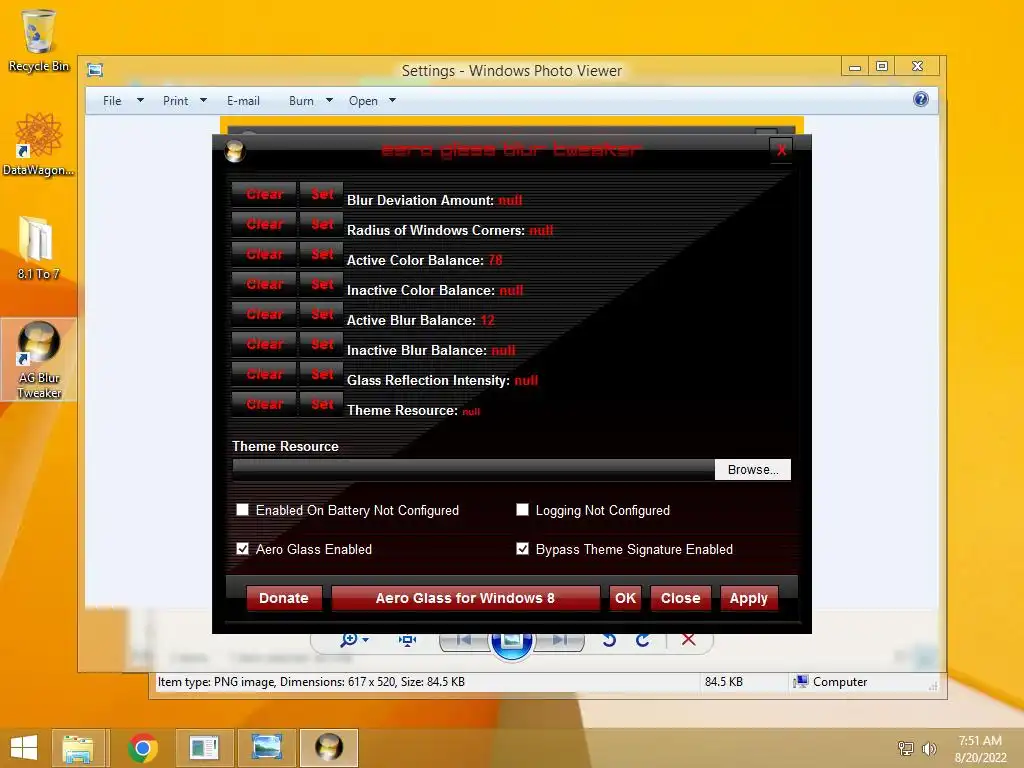The width and height of the screenshot is (1024, 768).
Task: Open the DataWagon desktop shortcut
Action: [39, 144]
